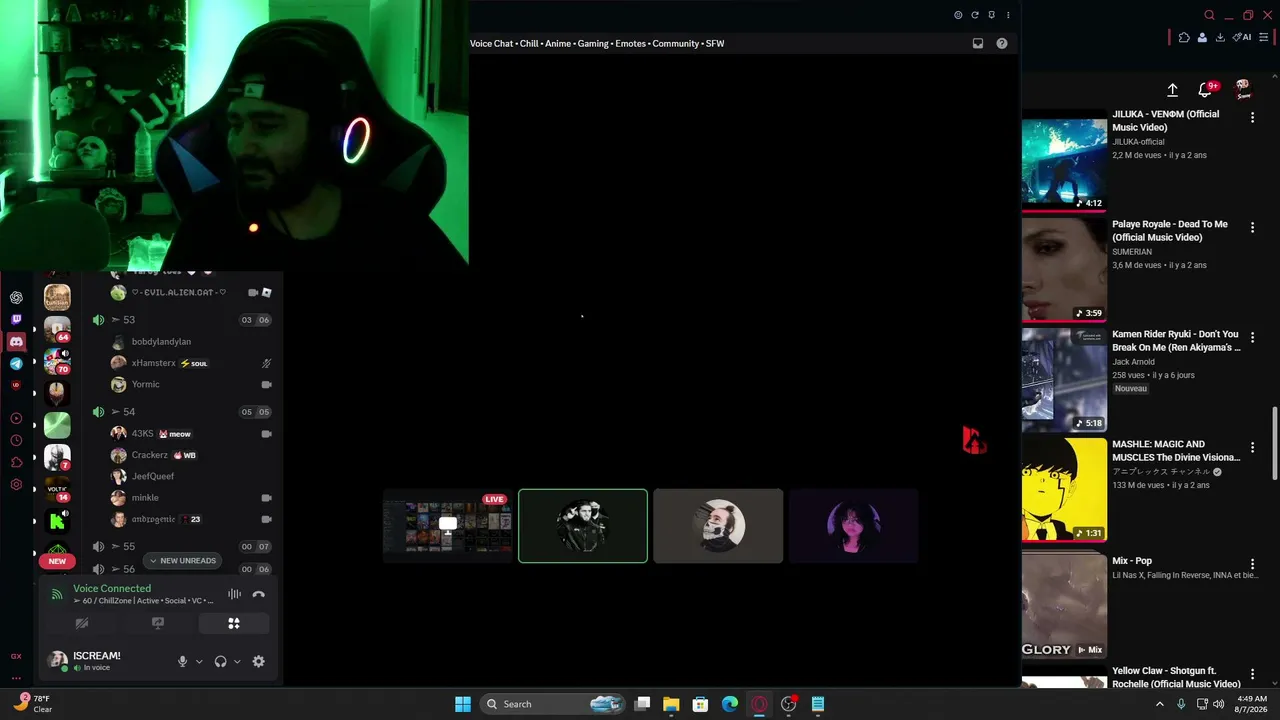Open microphone input options dropdown

[199, 661]
